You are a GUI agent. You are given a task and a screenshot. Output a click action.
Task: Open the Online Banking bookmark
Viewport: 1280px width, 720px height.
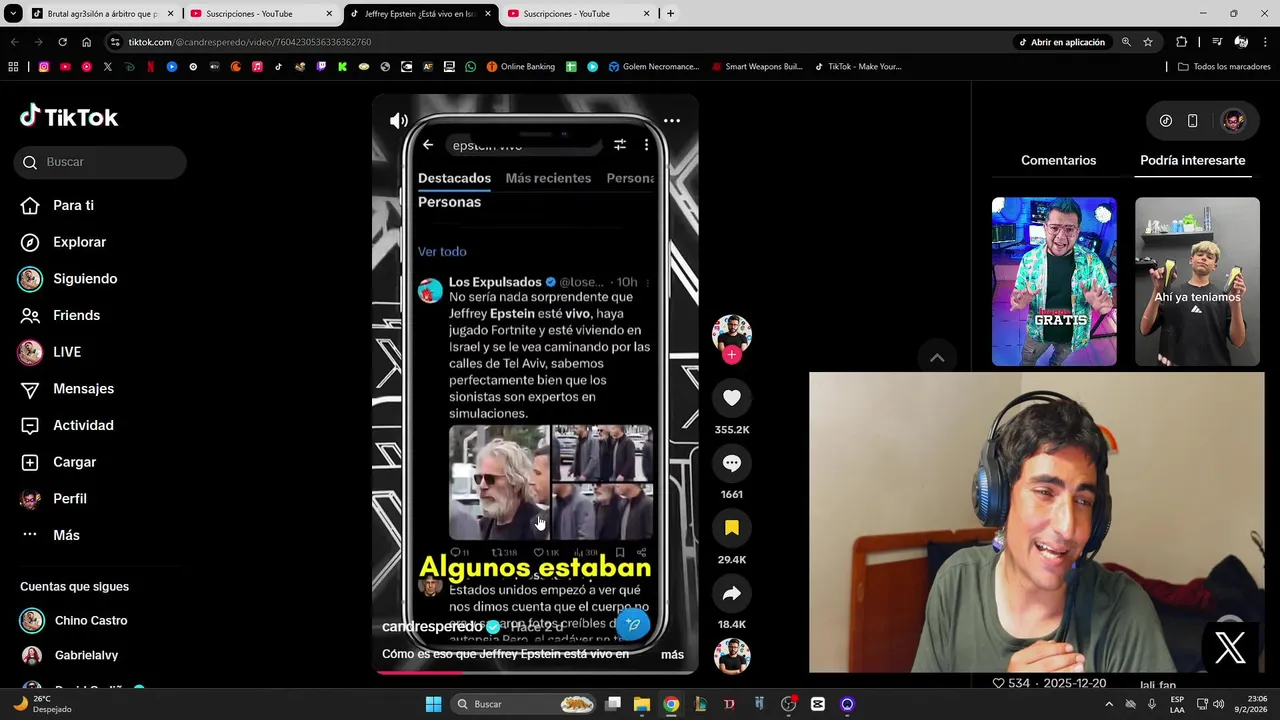[x=521, y=67]
